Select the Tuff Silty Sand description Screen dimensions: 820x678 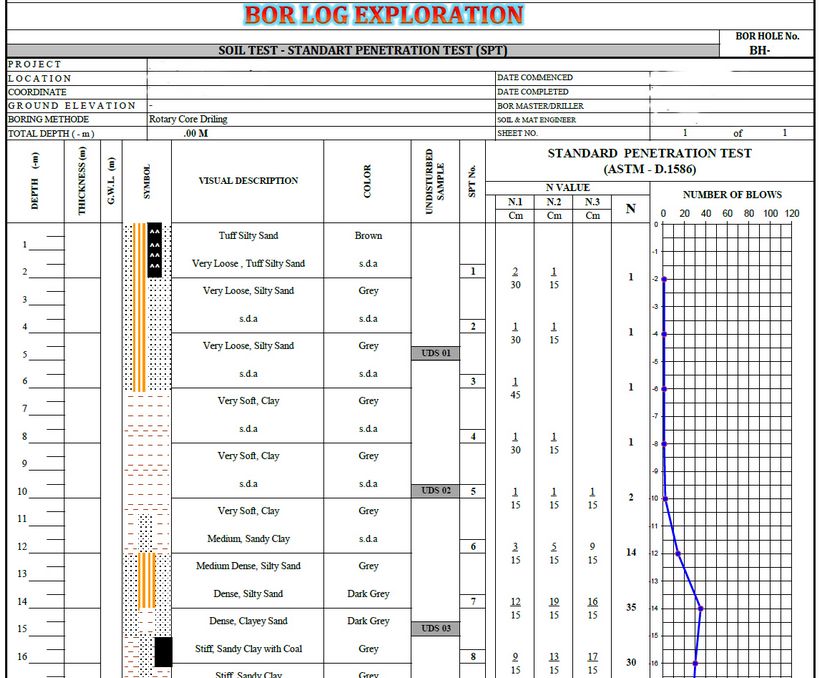click(x=248, y=236)
